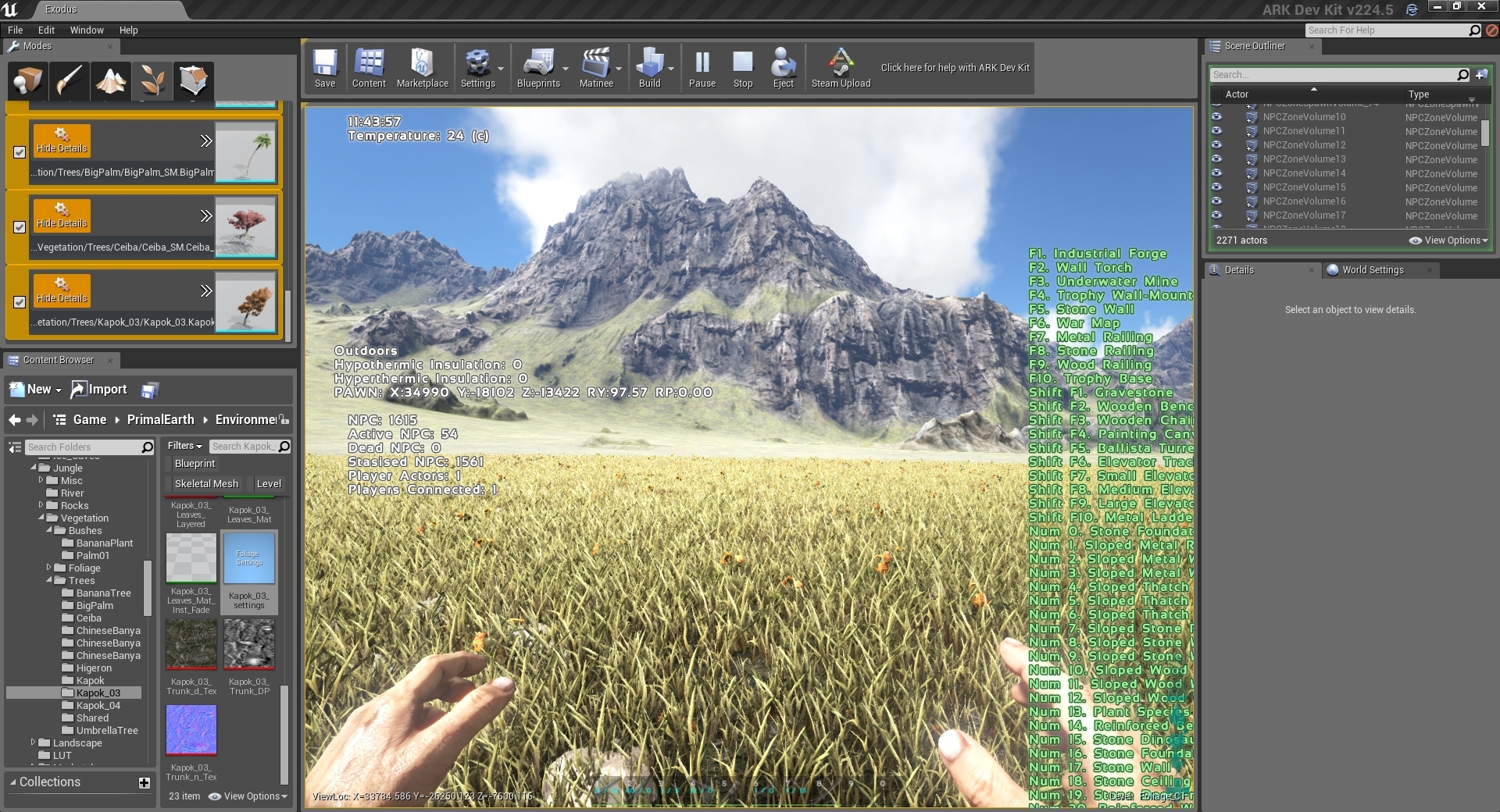Click the Scene Outliner add filter icon

(1480, 75)
